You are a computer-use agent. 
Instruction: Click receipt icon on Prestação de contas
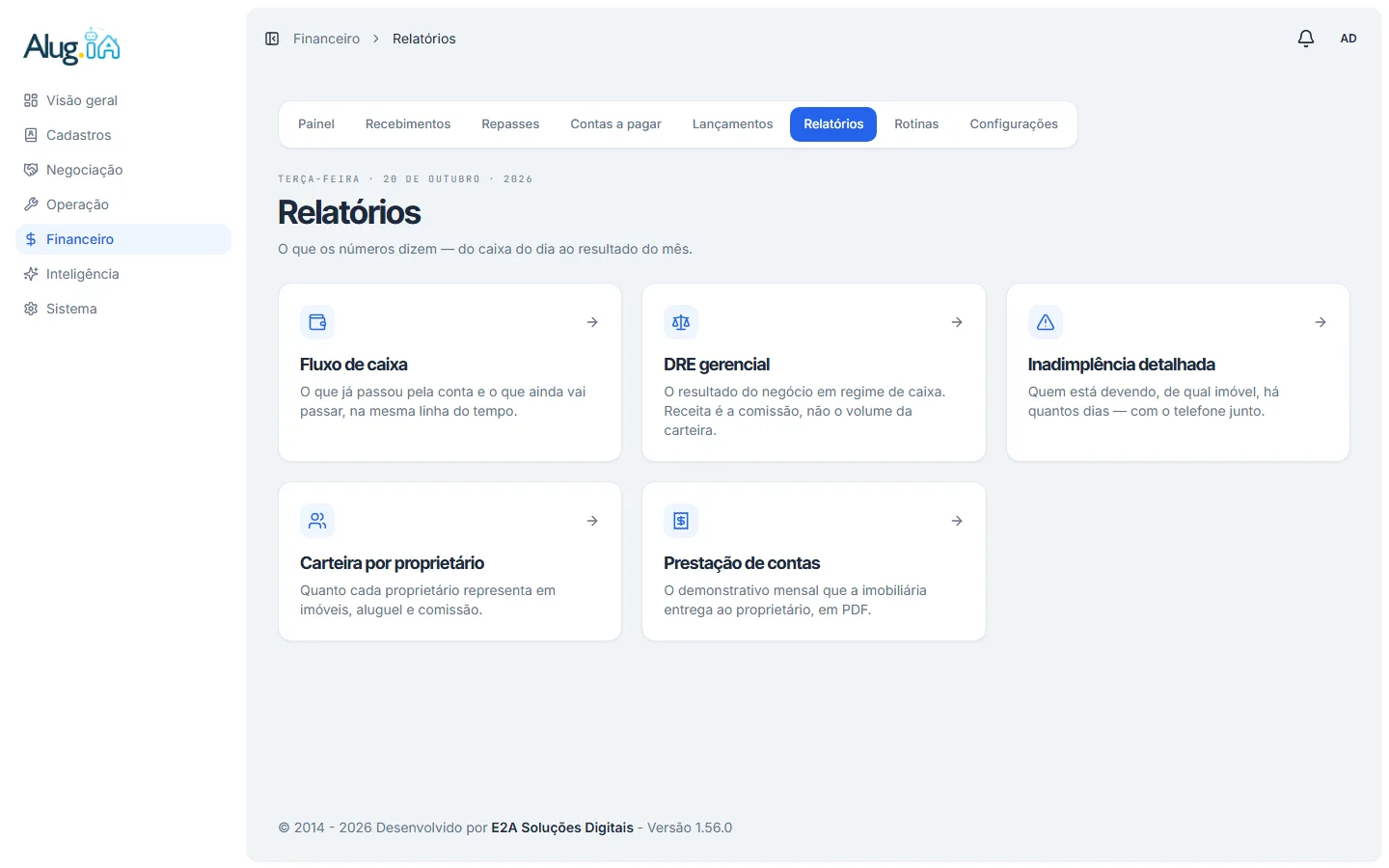(x=681, y=521)
